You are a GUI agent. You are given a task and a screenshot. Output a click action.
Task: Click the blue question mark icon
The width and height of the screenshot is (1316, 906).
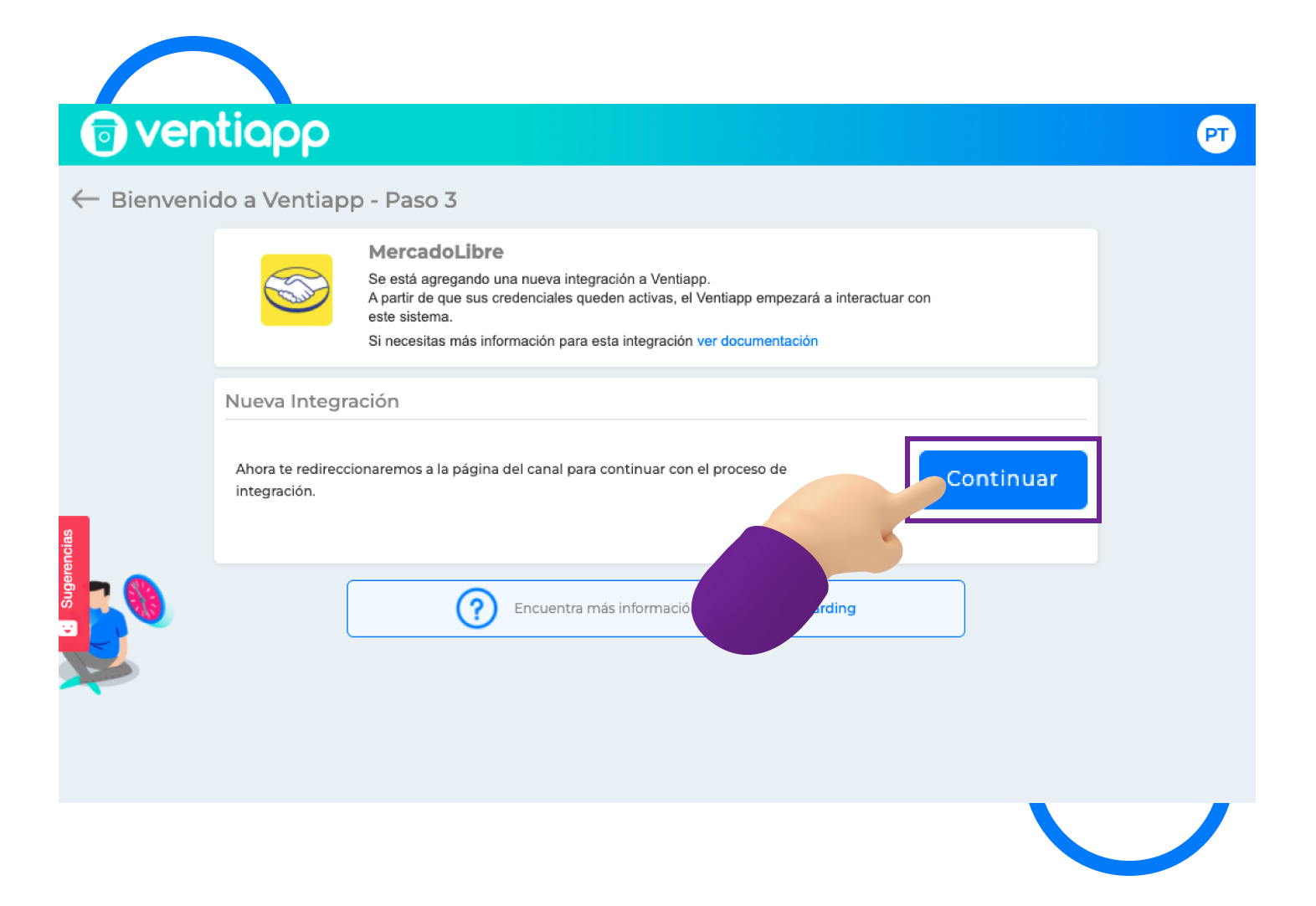point(476,608)
